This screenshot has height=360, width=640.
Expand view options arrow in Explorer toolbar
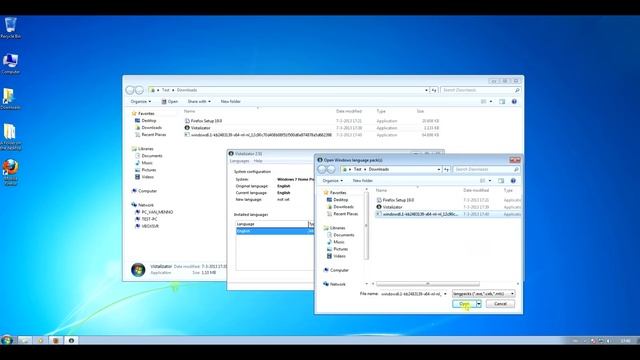pos(491,102)
